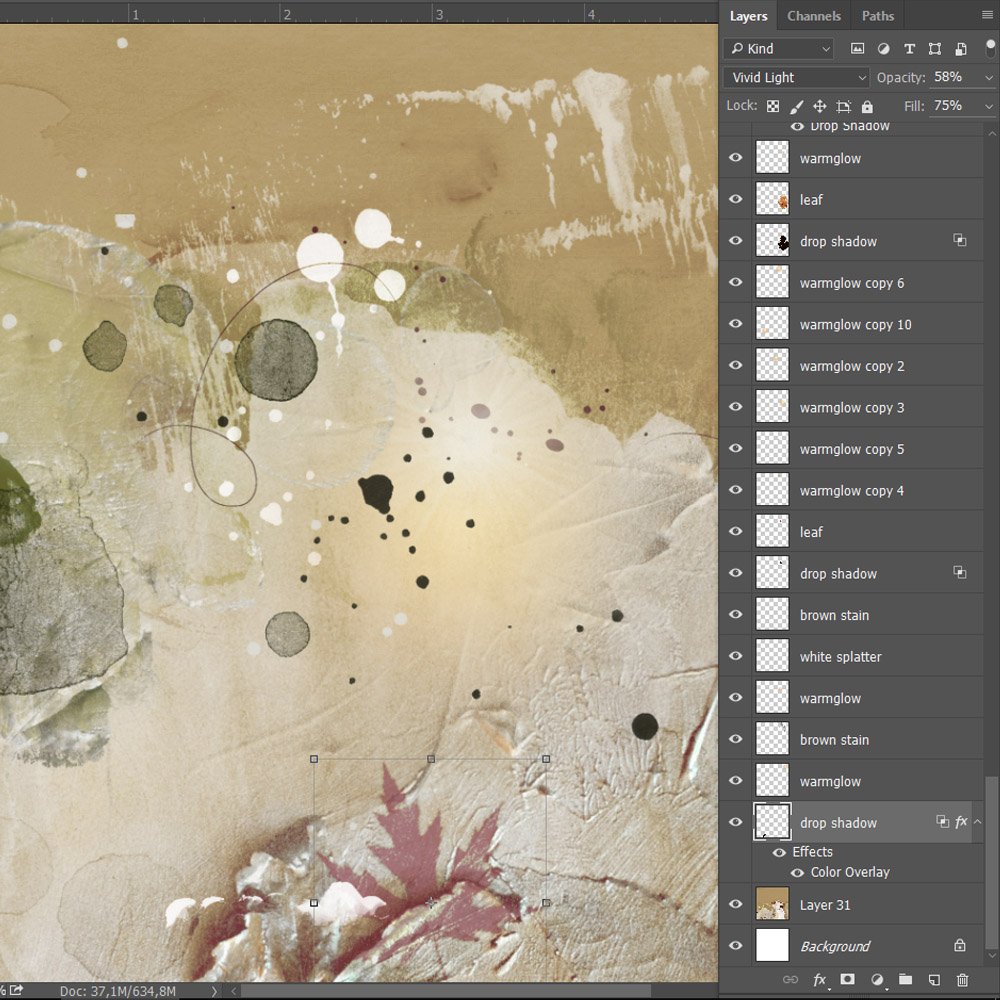Delete layer using the trash icon
This screenshot has height=1000, width=1000.
click(962, 980)
